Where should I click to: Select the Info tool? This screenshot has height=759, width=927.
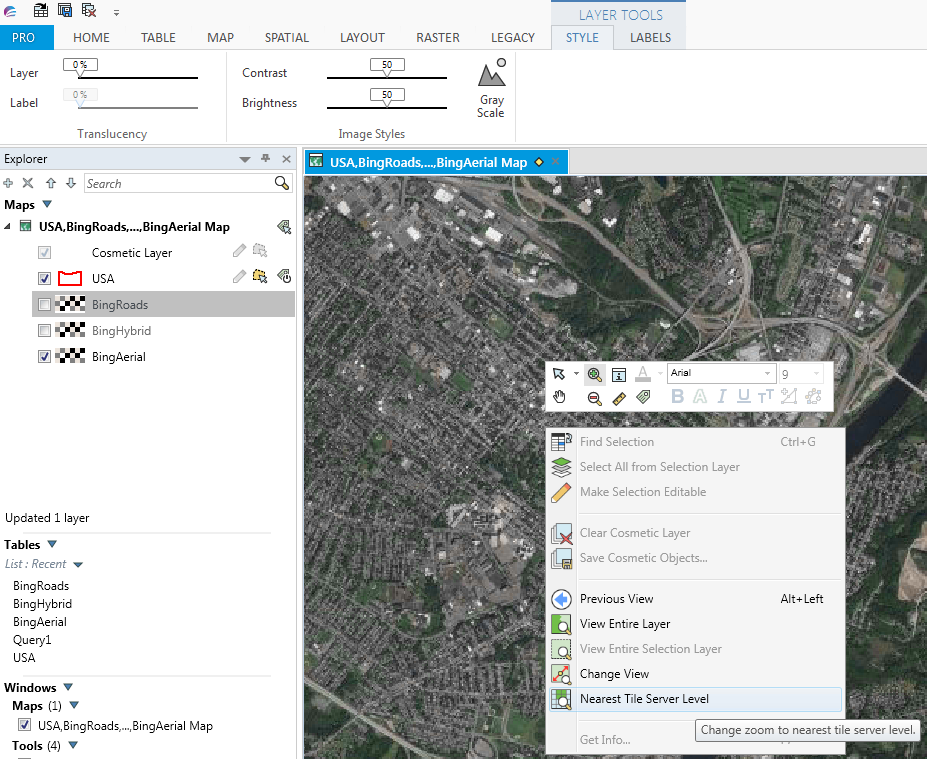(619, 373)
